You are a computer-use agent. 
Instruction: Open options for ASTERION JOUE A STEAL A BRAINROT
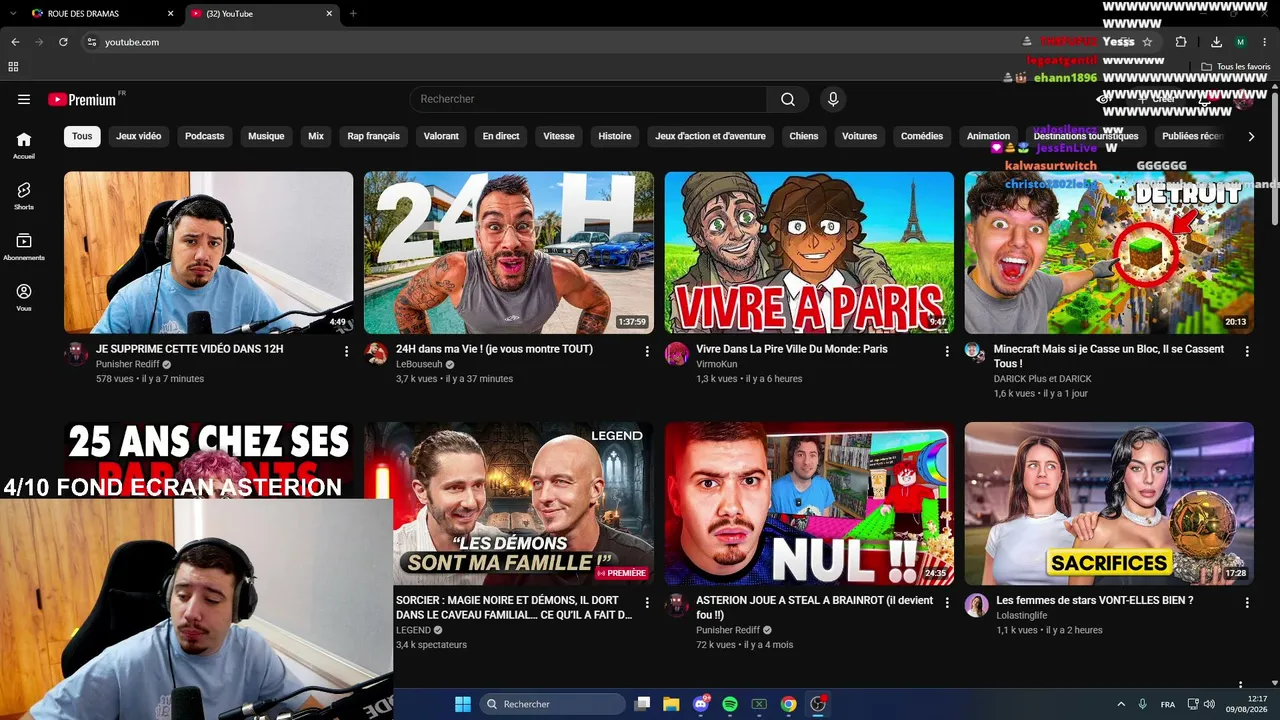(947, 603)
